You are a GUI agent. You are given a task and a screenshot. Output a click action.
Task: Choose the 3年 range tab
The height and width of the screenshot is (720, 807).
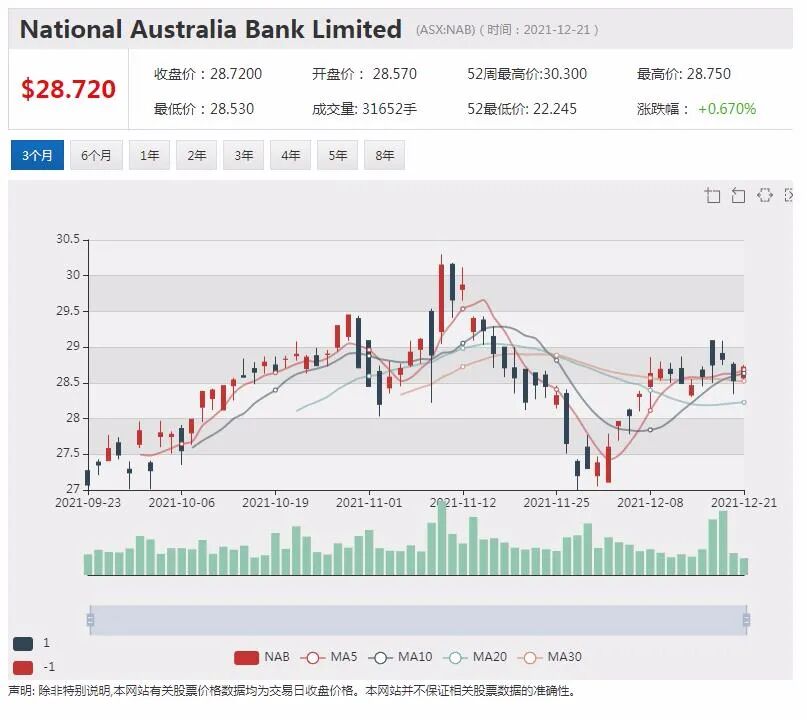243,155
